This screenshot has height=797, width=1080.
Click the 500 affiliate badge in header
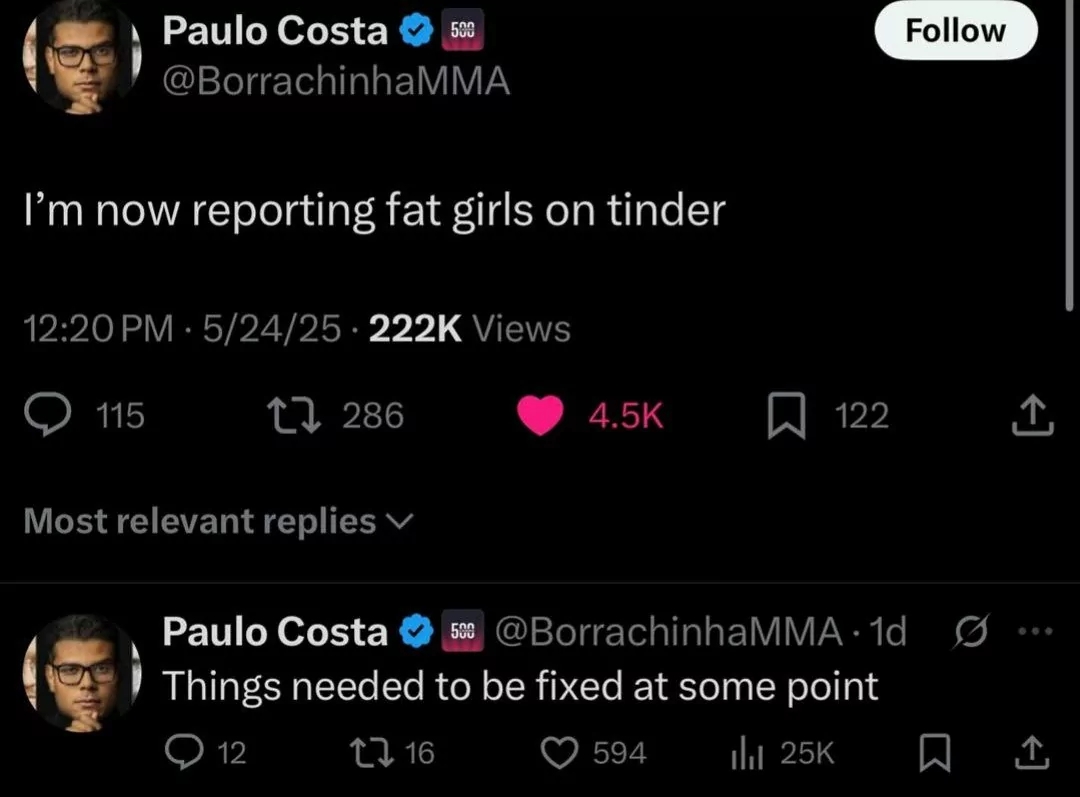[462, 30]
